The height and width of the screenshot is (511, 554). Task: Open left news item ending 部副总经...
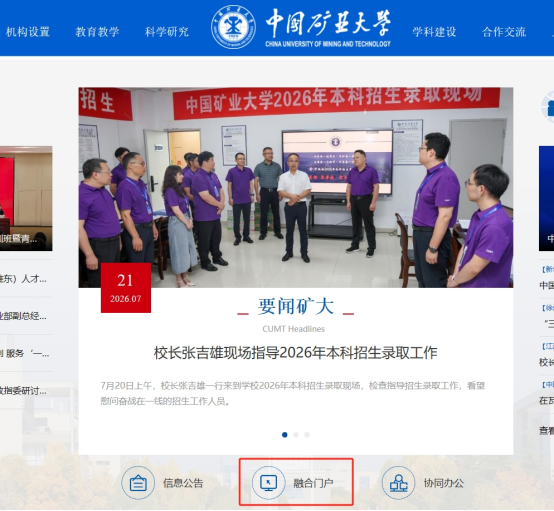coord(23,316)
